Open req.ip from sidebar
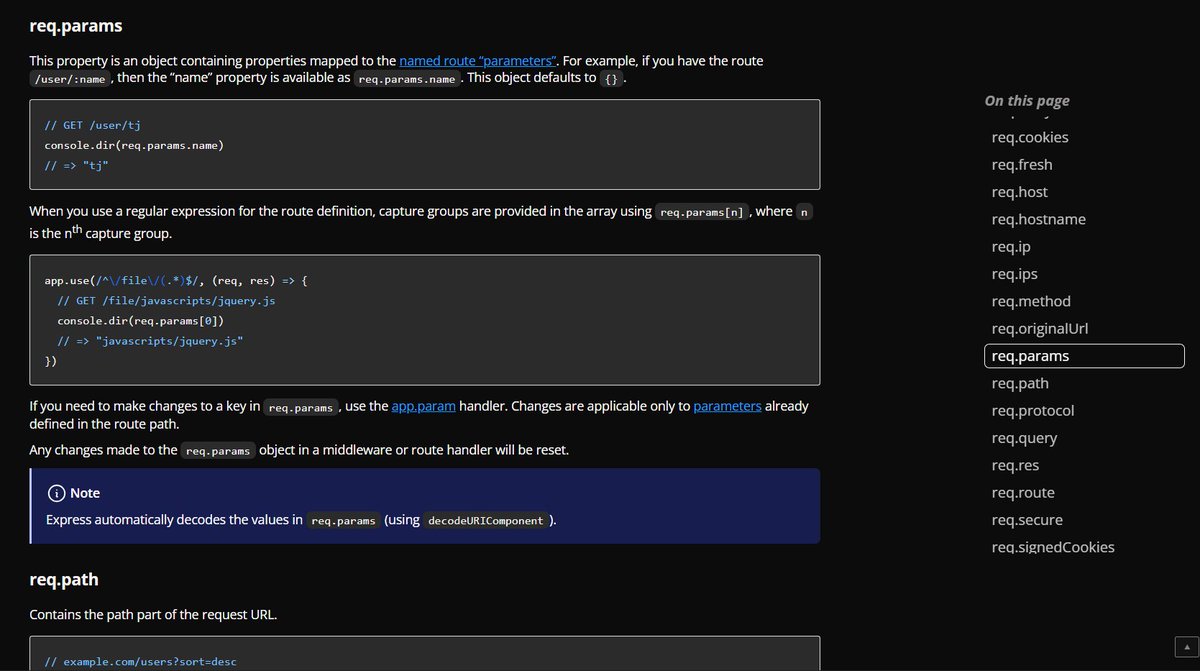Image resolution: width=1200 pixels, height=671 pixels. point(1011,247)
